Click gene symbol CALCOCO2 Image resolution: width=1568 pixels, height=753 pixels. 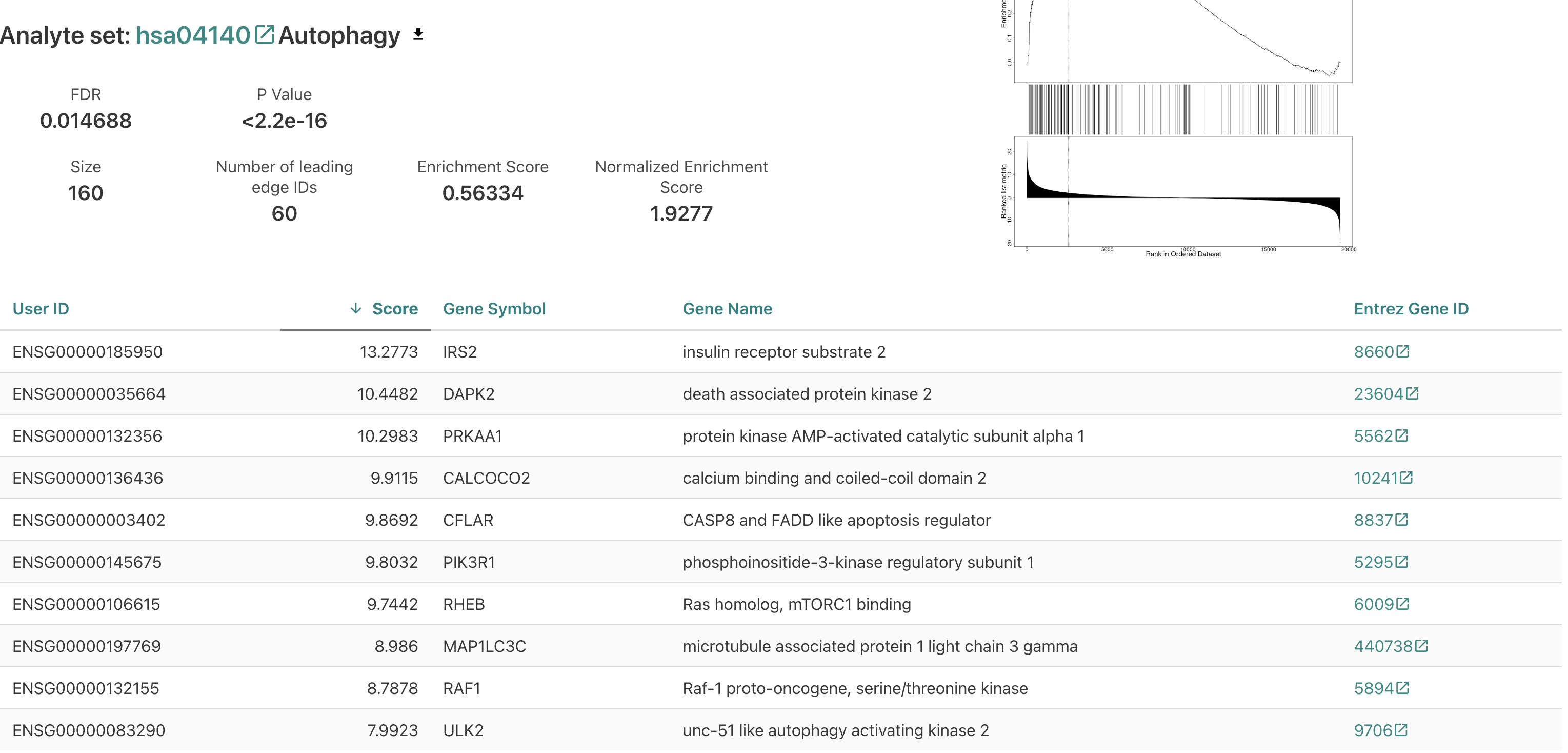pyautogui.click(x=487, y=478)
